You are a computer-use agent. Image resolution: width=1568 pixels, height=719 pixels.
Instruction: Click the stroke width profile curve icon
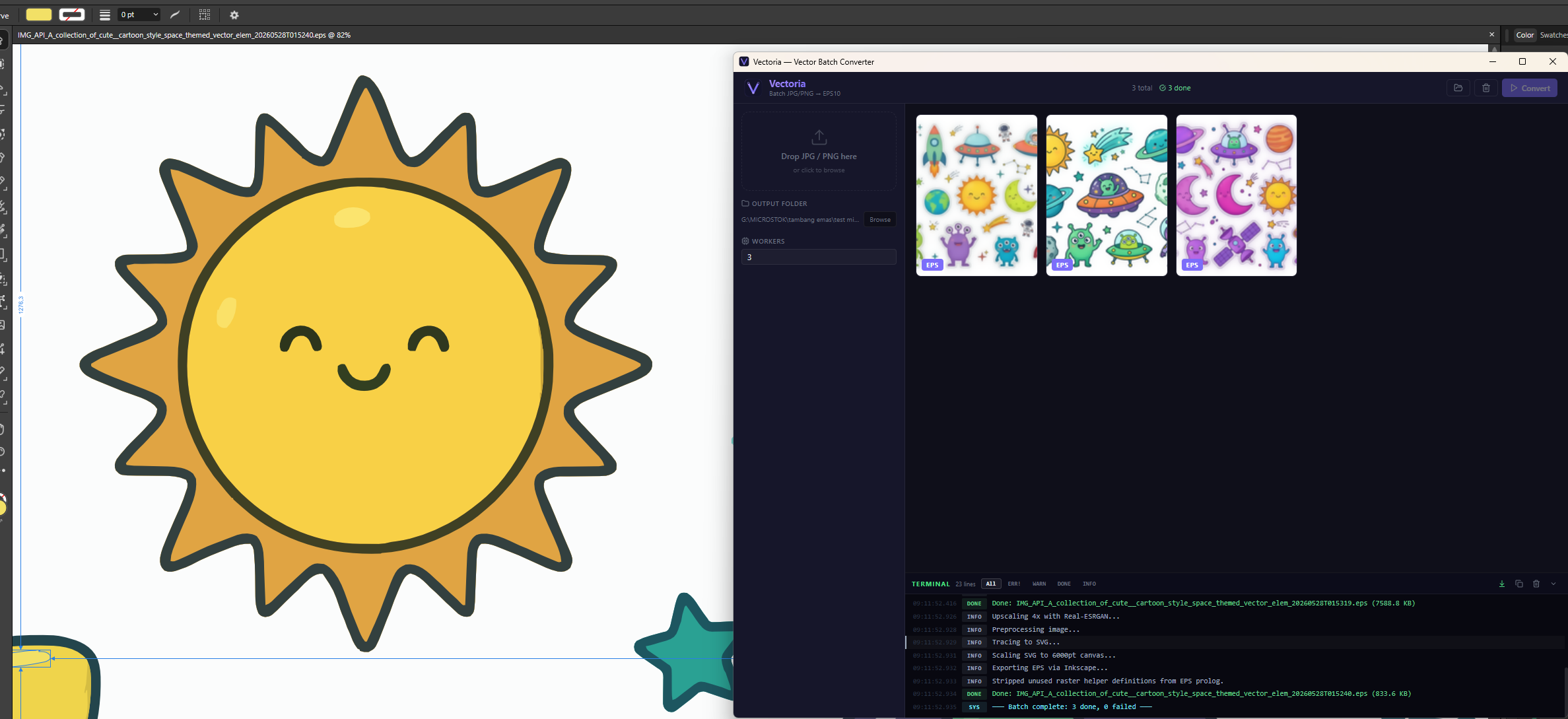175,15
